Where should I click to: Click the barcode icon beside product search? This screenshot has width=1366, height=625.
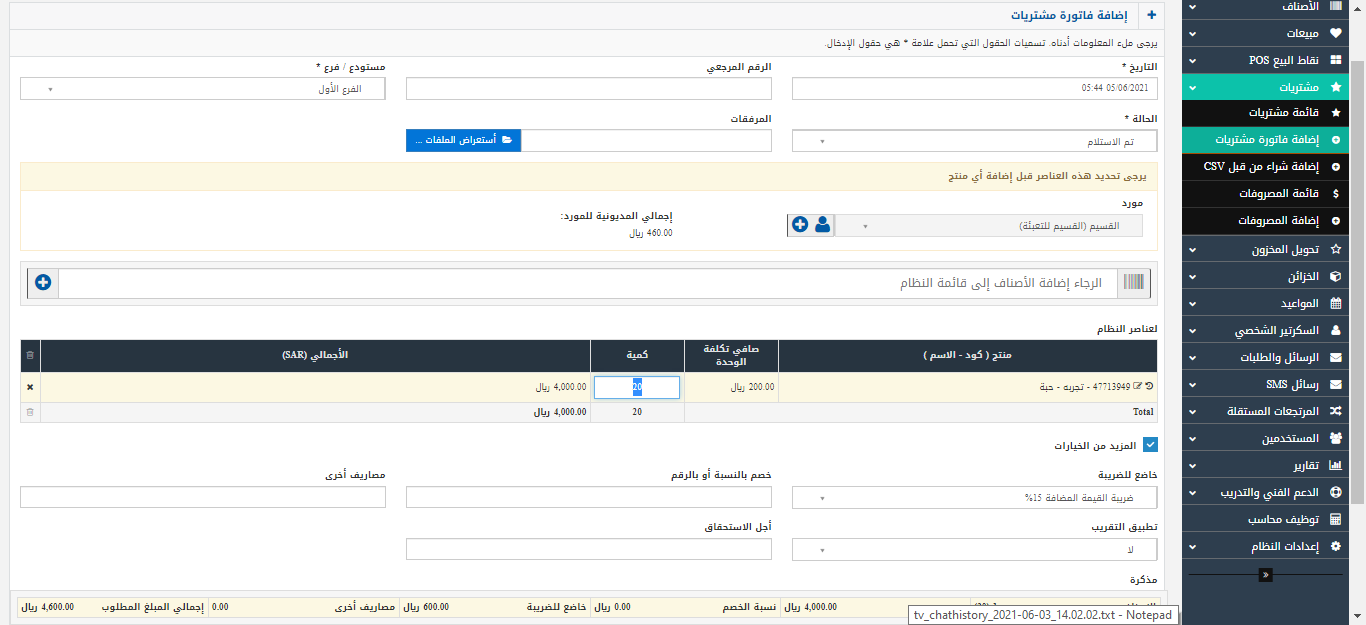pyautogui.click(x=1133, y=283)
